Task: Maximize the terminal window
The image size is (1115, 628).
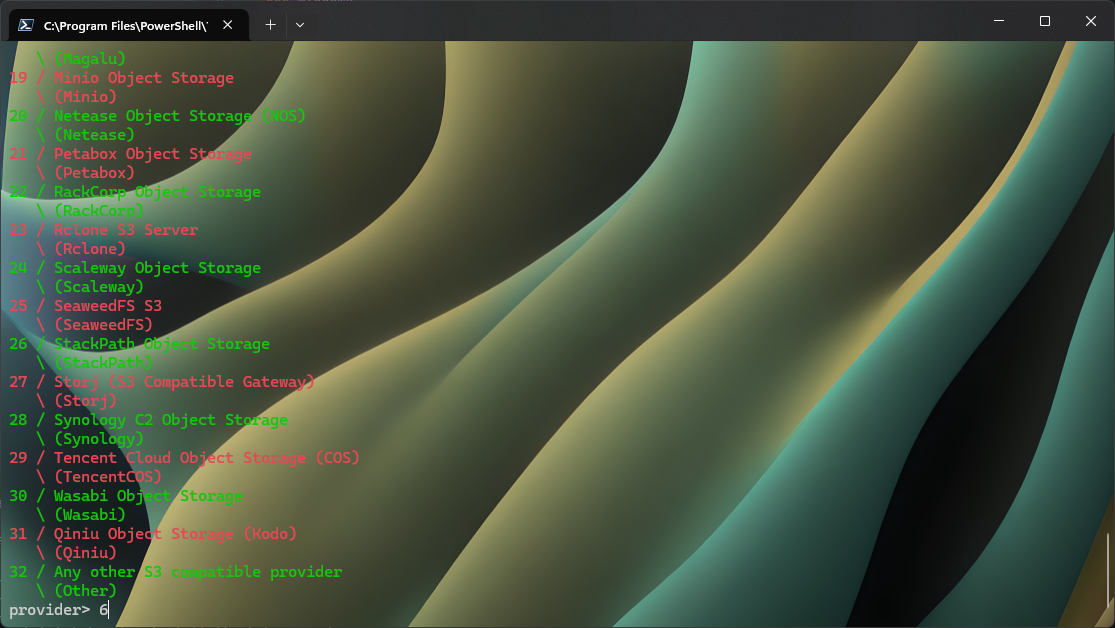Action: [x=1044, y=21]
